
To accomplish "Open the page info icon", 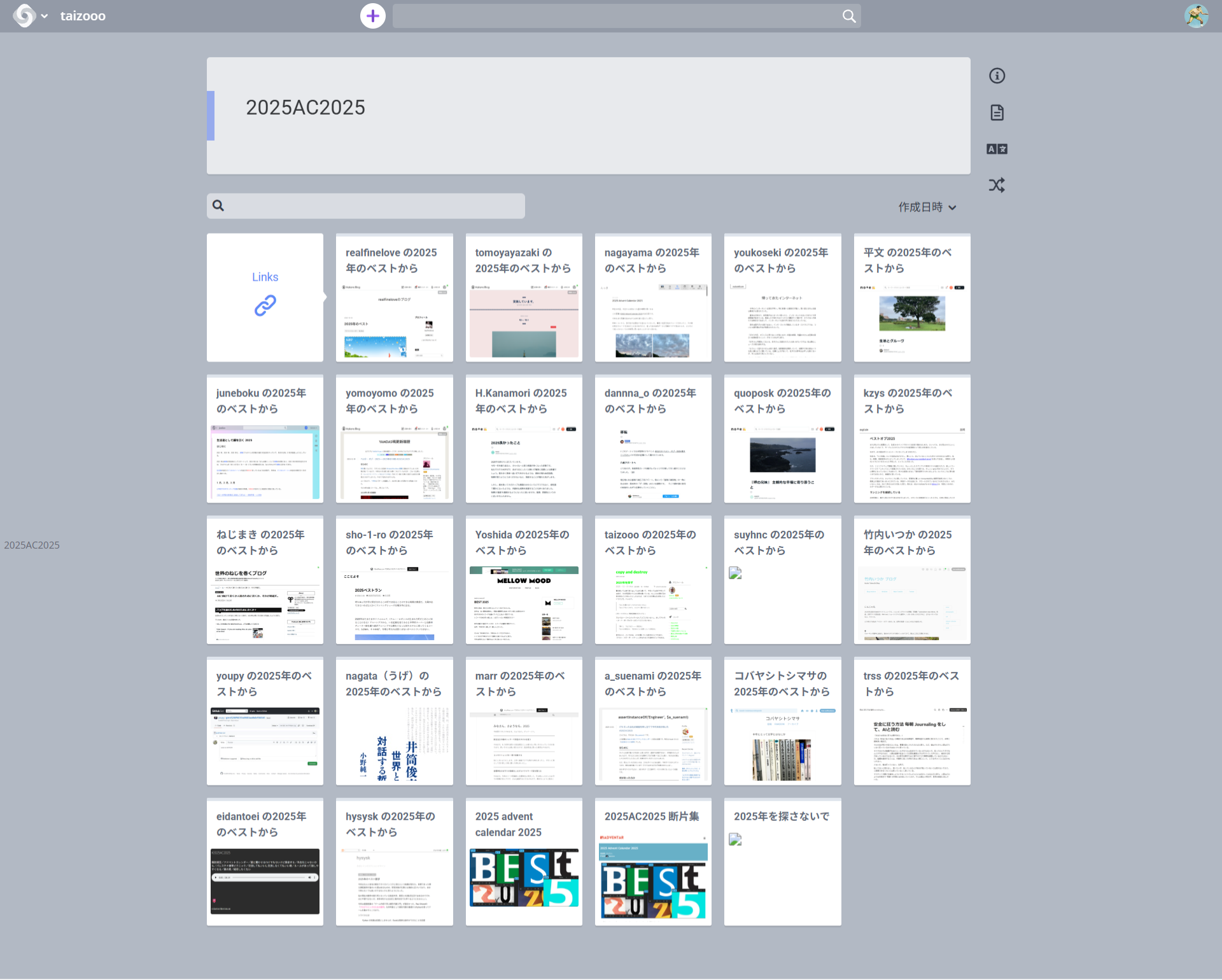I will coord(997,76).
